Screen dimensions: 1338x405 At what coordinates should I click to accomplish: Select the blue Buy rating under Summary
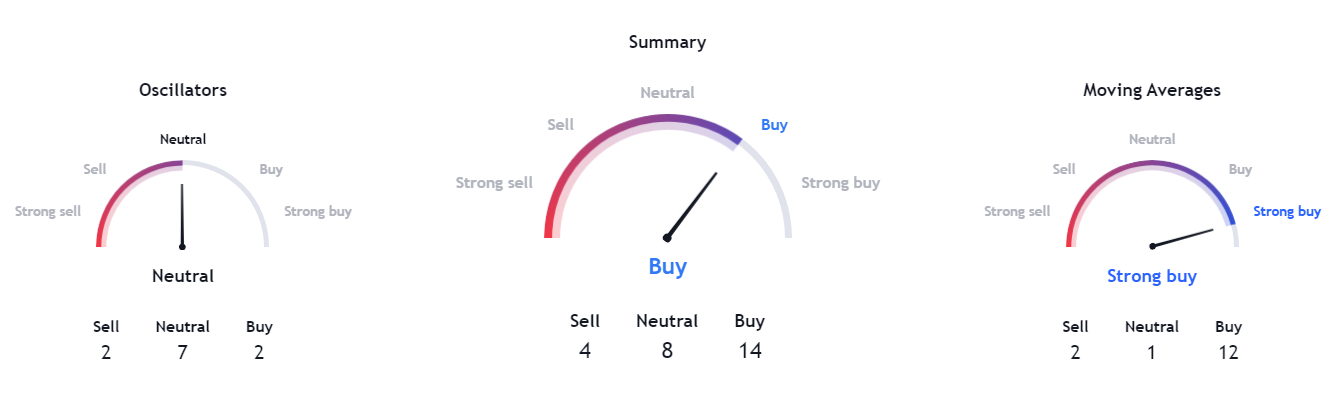[x=668, y=267]
